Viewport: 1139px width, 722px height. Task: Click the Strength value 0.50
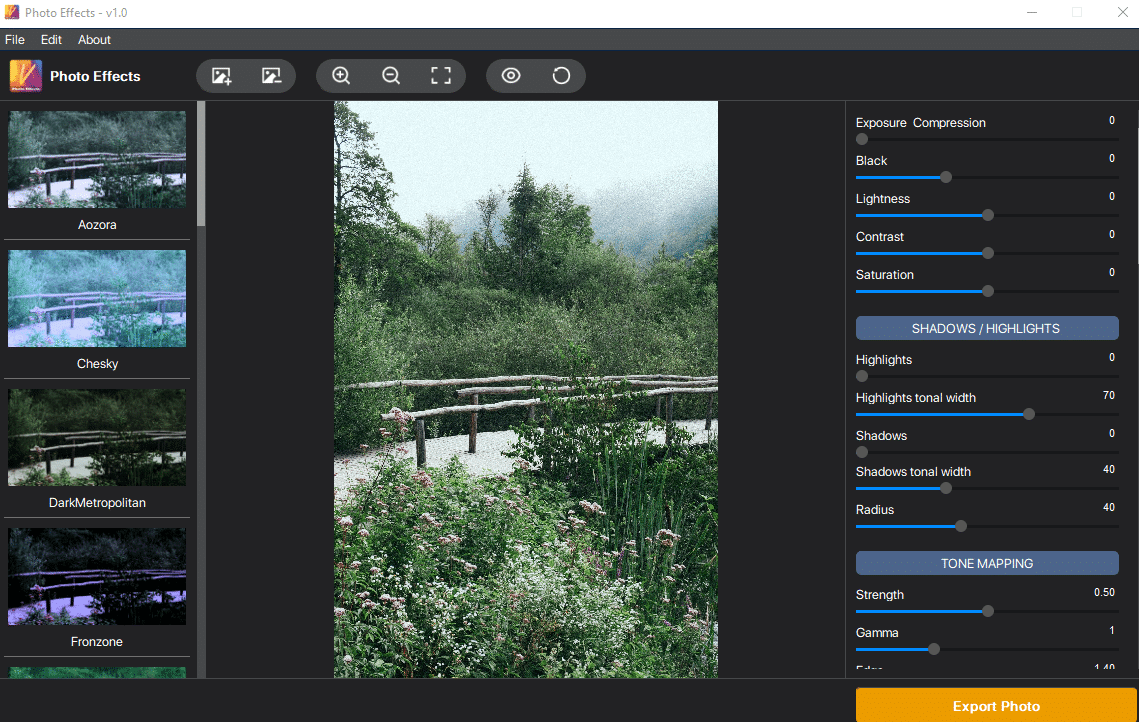click(x=1104, y=592)
